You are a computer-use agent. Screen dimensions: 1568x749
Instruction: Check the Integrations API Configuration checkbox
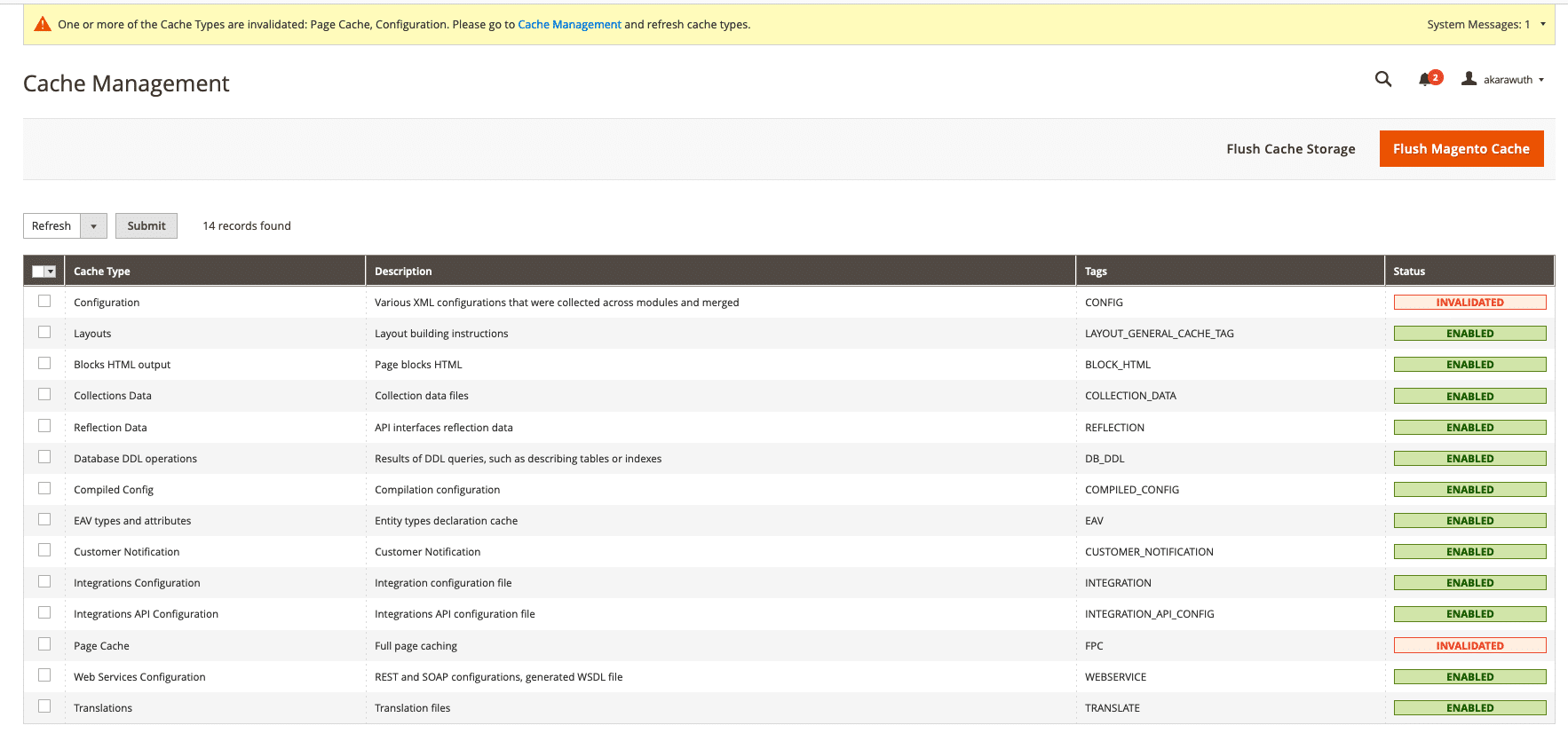click(x=44, y=612)
